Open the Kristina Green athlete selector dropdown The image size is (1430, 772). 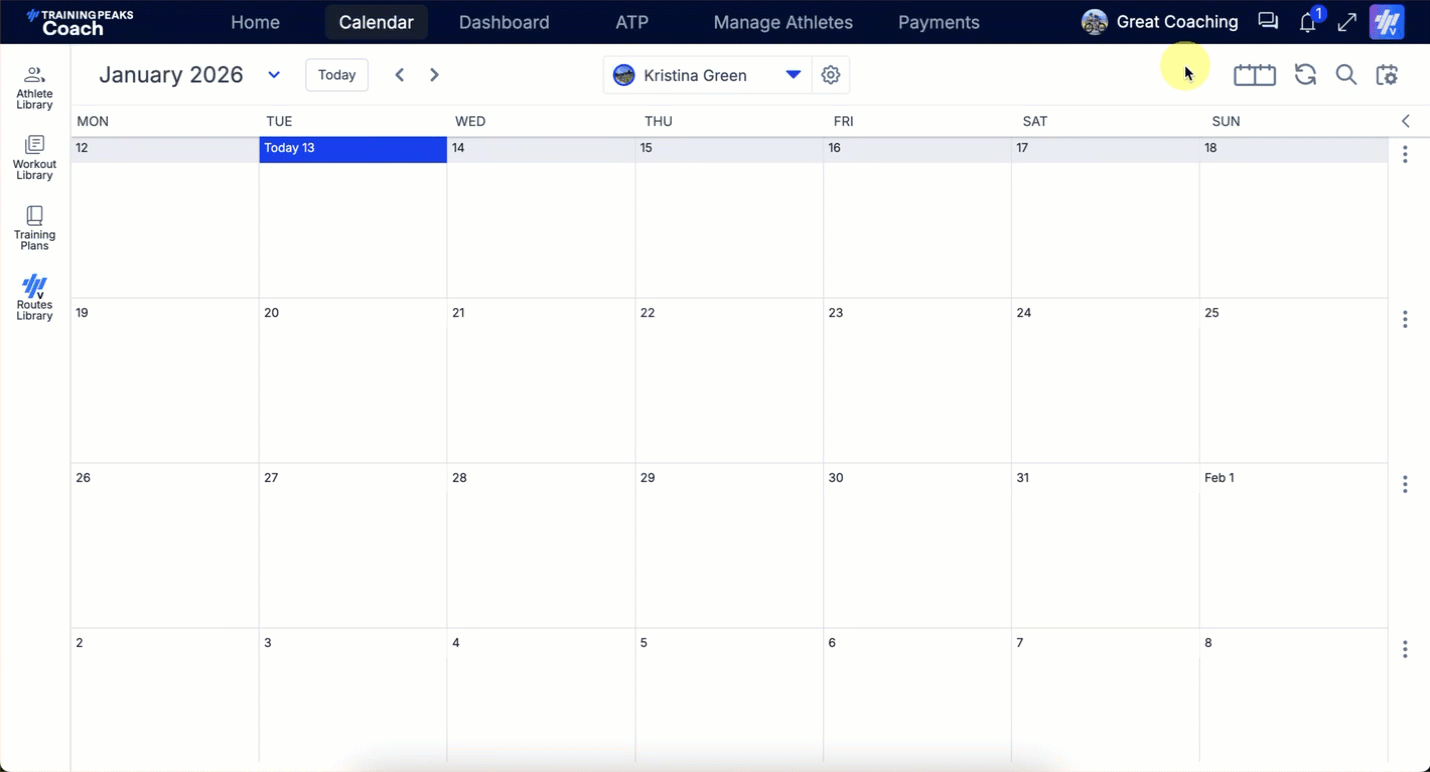point(793,75)
